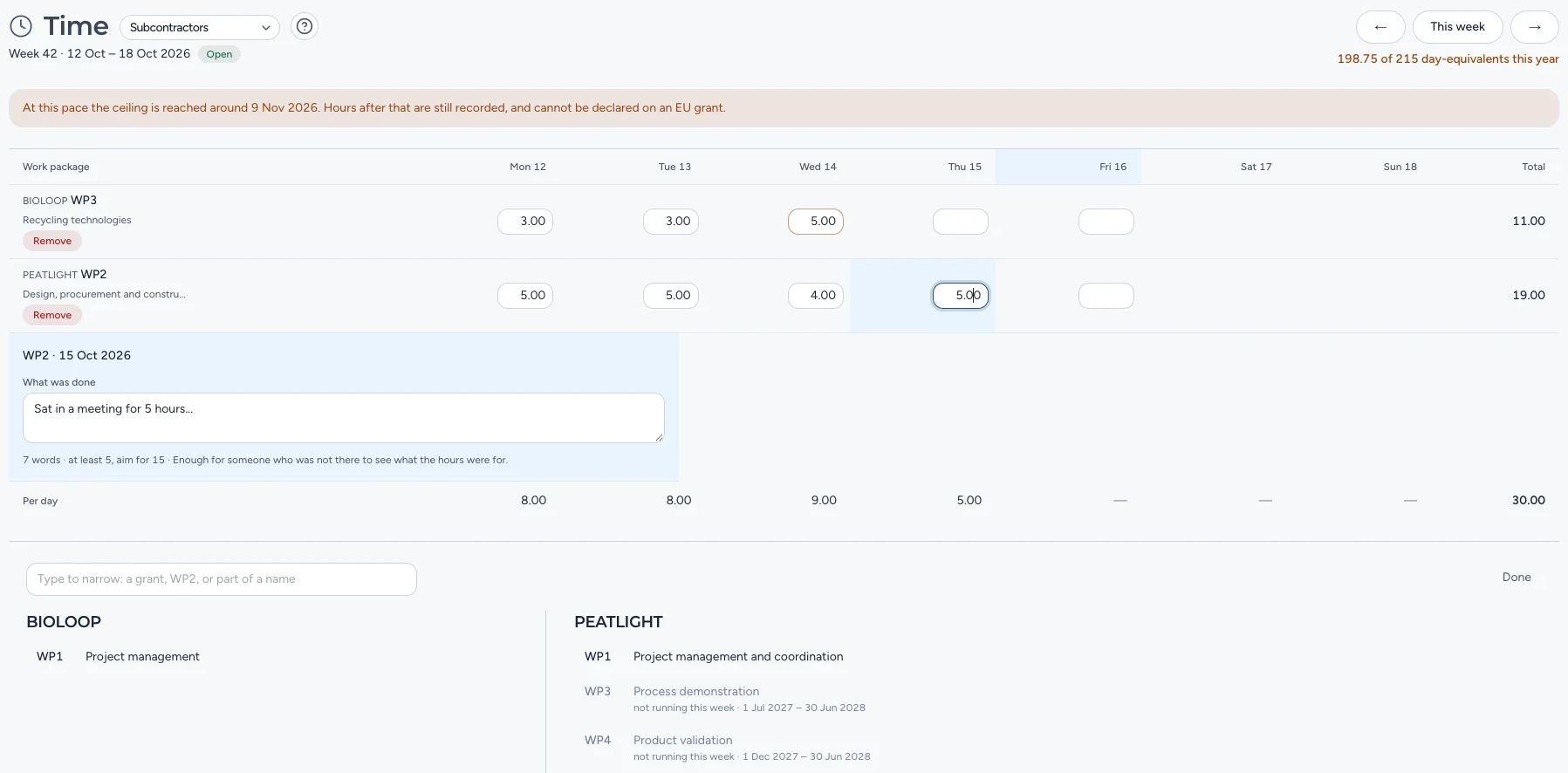Add BIOLOOP WP1 Project management
The height and width of the screenshot is (773, 1568).
tap(118, 656)
